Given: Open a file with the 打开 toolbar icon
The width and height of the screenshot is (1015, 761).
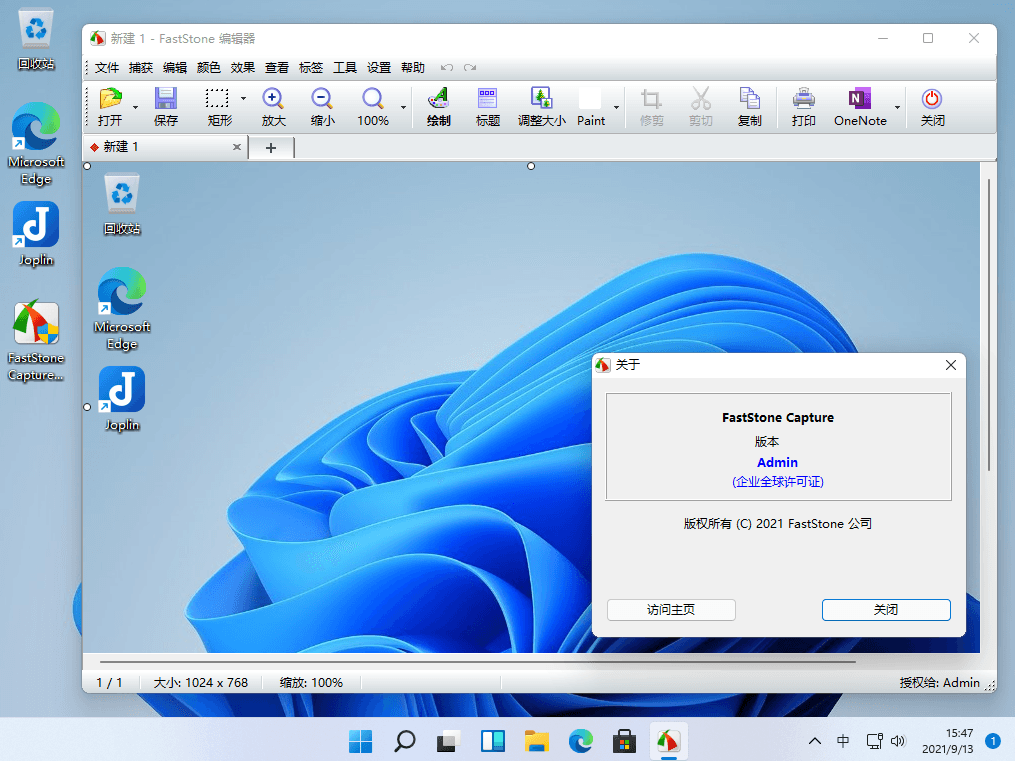Looking at the screenshot, I should click(110, 107).
